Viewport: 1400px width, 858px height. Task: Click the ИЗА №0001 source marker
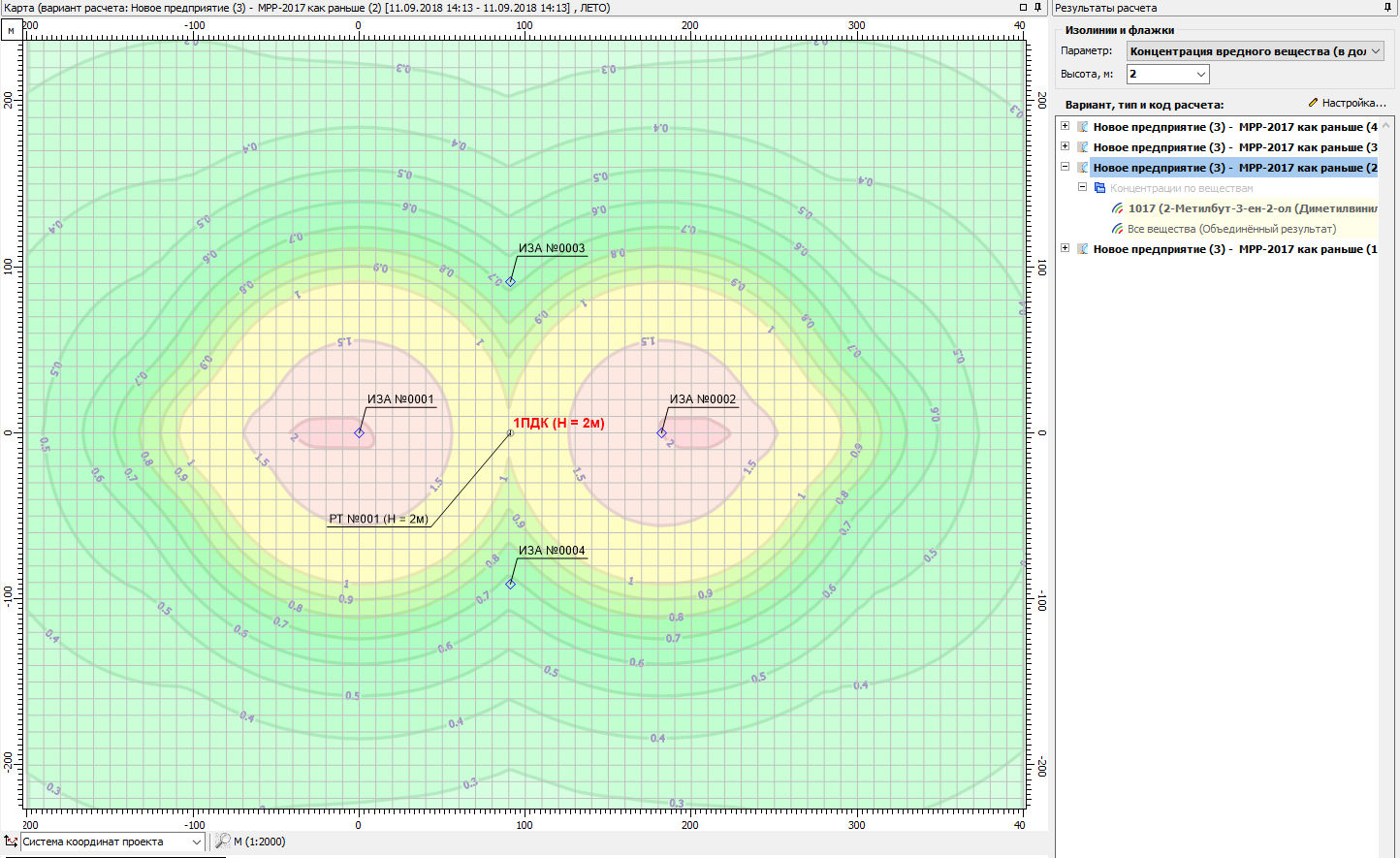click(359, 432)
